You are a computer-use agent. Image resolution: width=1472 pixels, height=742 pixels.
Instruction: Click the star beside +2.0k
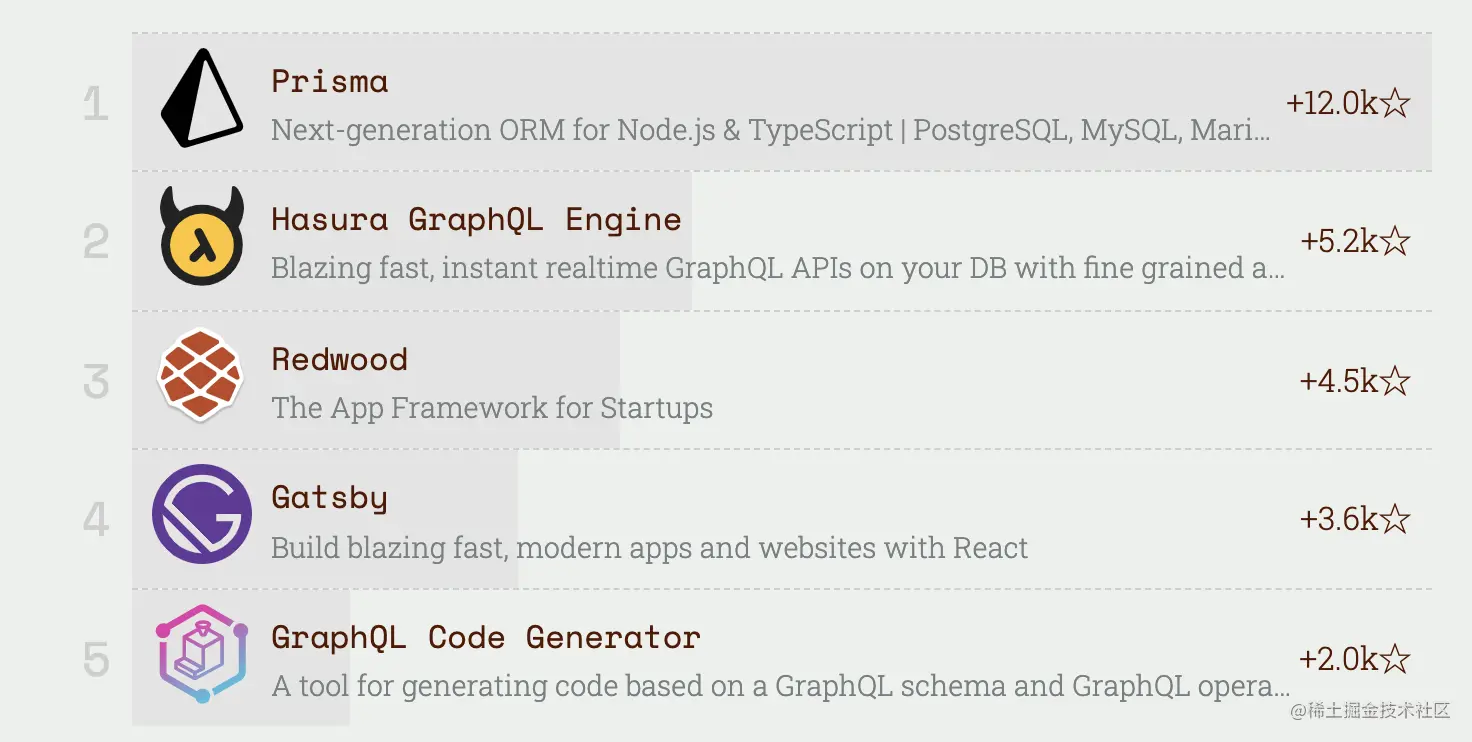click(x=1395, y=659)
